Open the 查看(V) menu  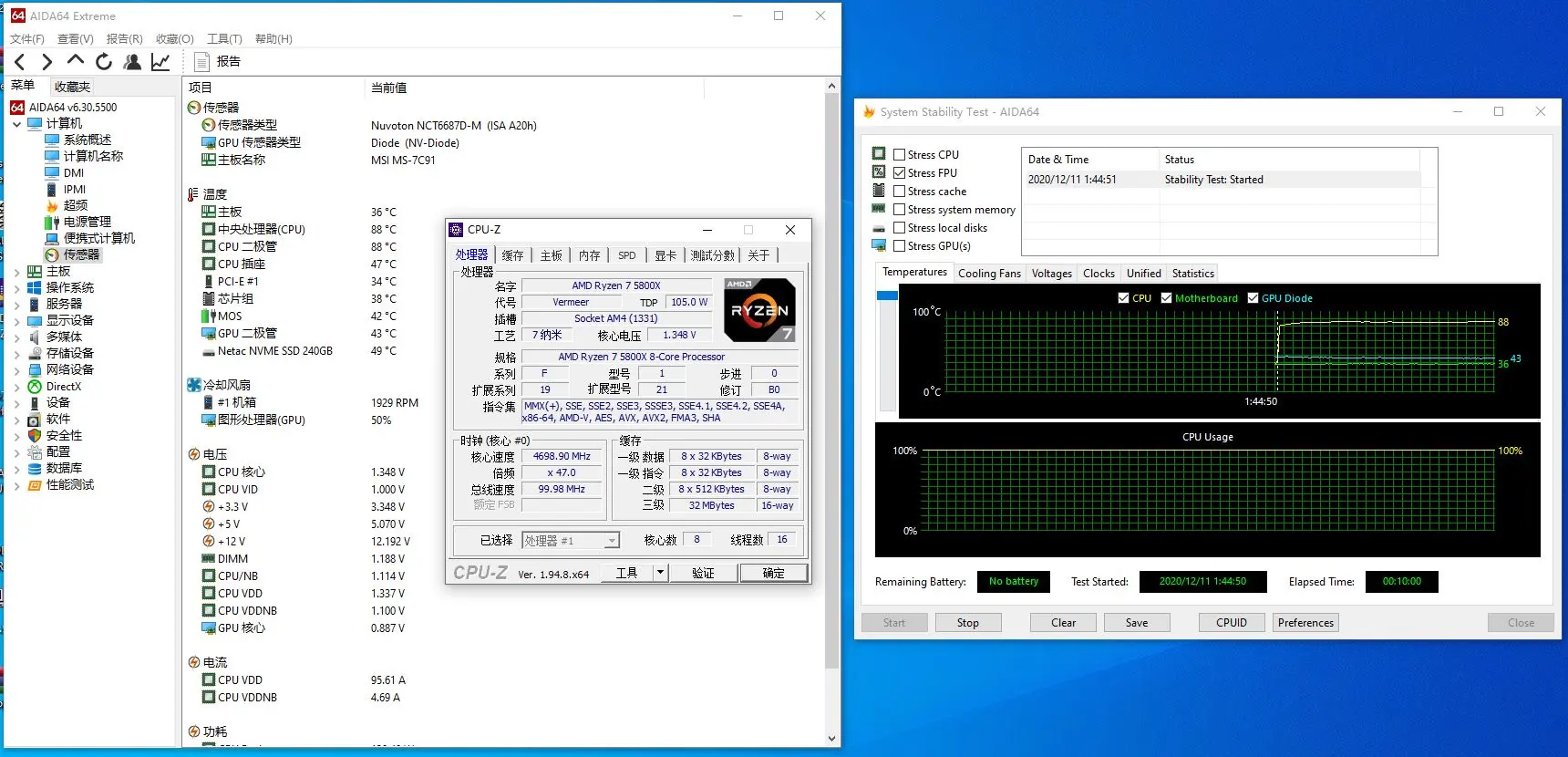[x=76, y=38]
